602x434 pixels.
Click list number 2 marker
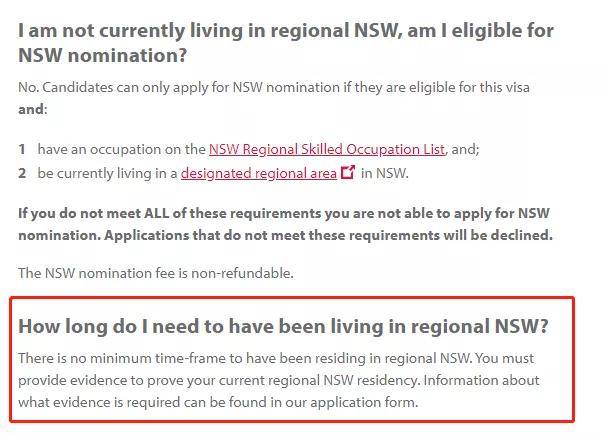tap(22, 173)
